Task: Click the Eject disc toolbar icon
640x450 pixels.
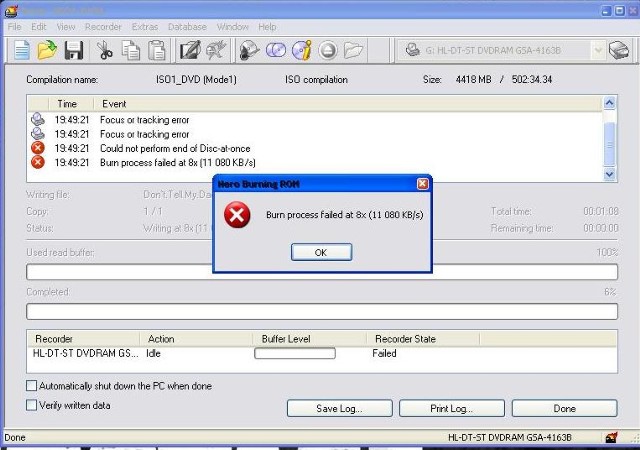Action: (328, 51)
